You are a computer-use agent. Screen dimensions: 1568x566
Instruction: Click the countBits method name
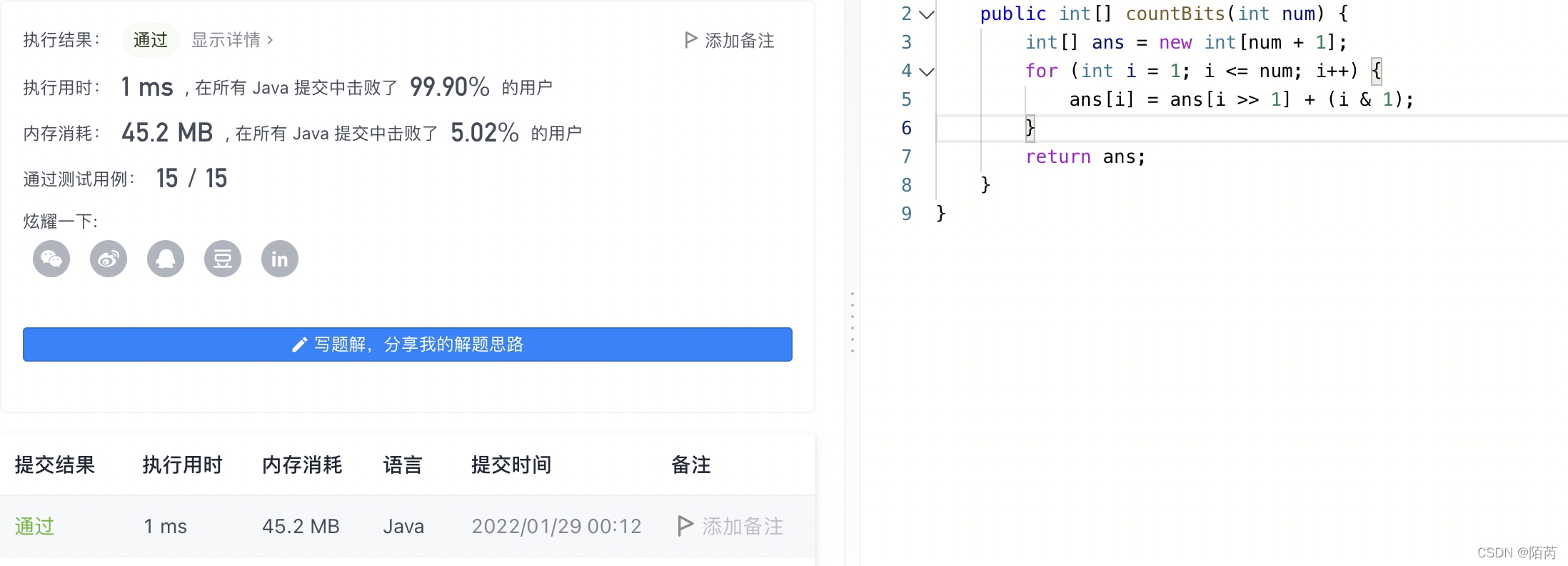click(1175, 14)
